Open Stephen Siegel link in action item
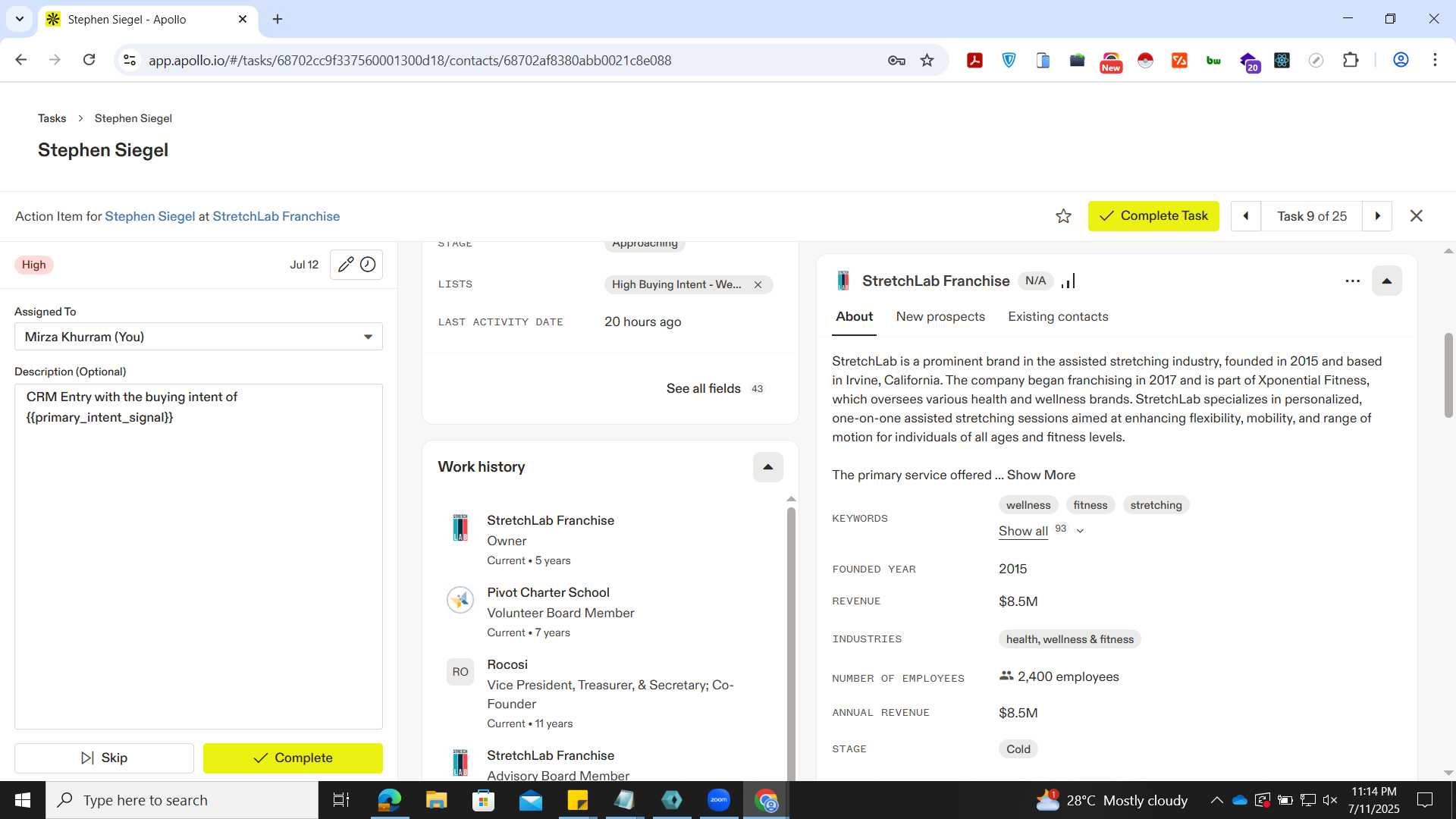The height and width of the screenshot is (819, 1456). (x=149, y=216)
